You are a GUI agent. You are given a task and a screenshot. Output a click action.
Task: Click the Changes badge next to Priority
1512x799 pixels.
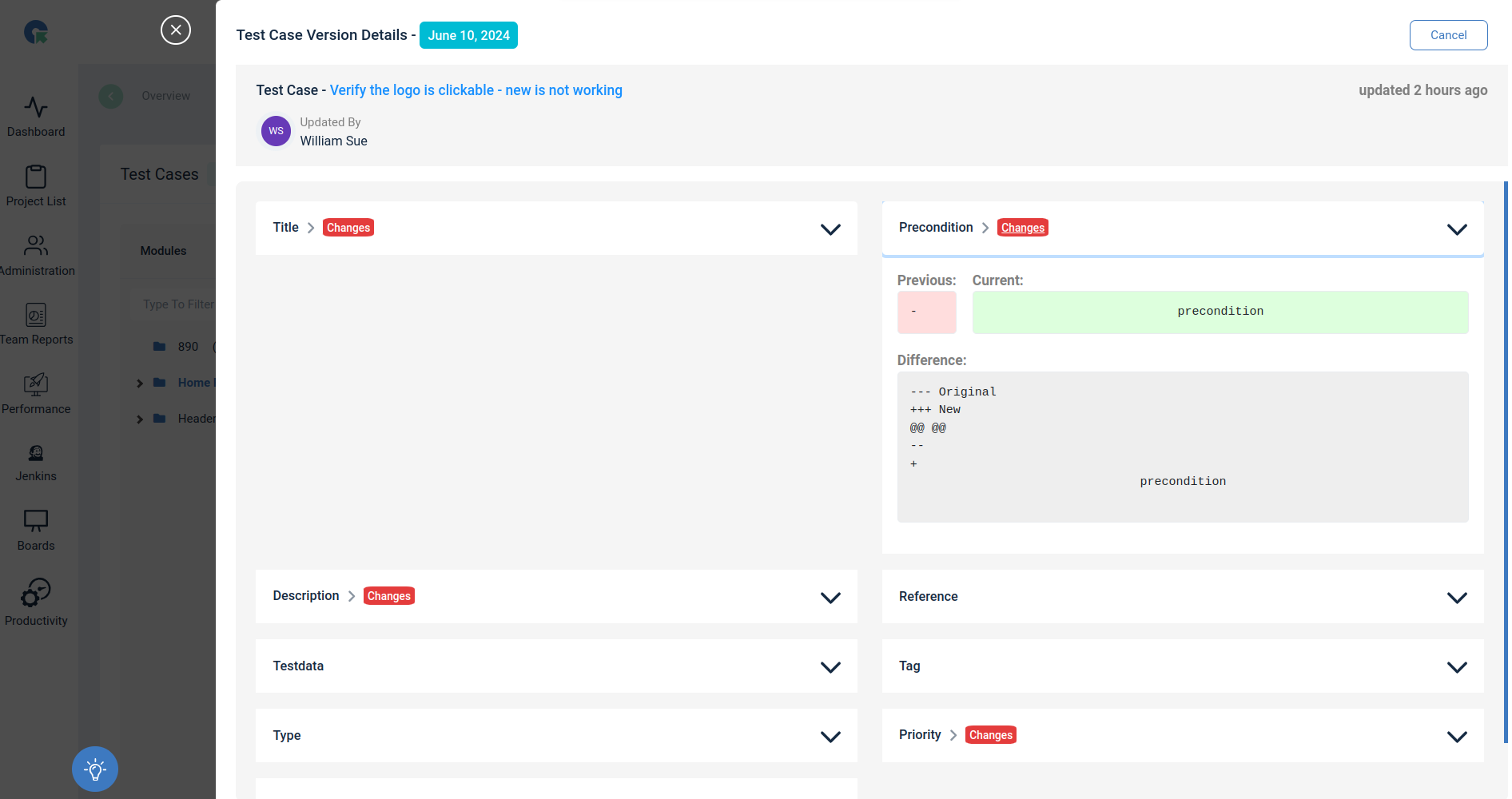(x=991, y=735)
